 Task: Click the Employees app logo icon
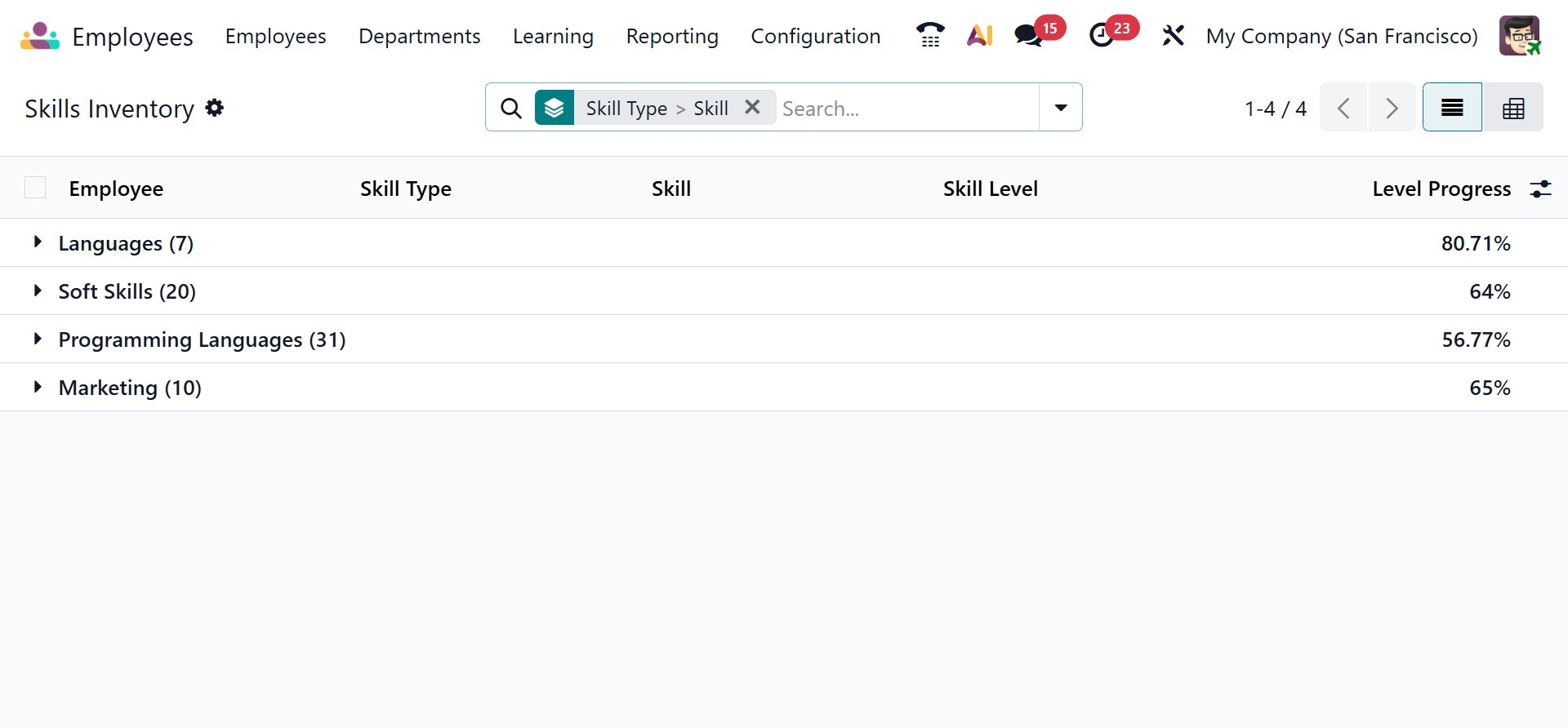coord(40,37)
